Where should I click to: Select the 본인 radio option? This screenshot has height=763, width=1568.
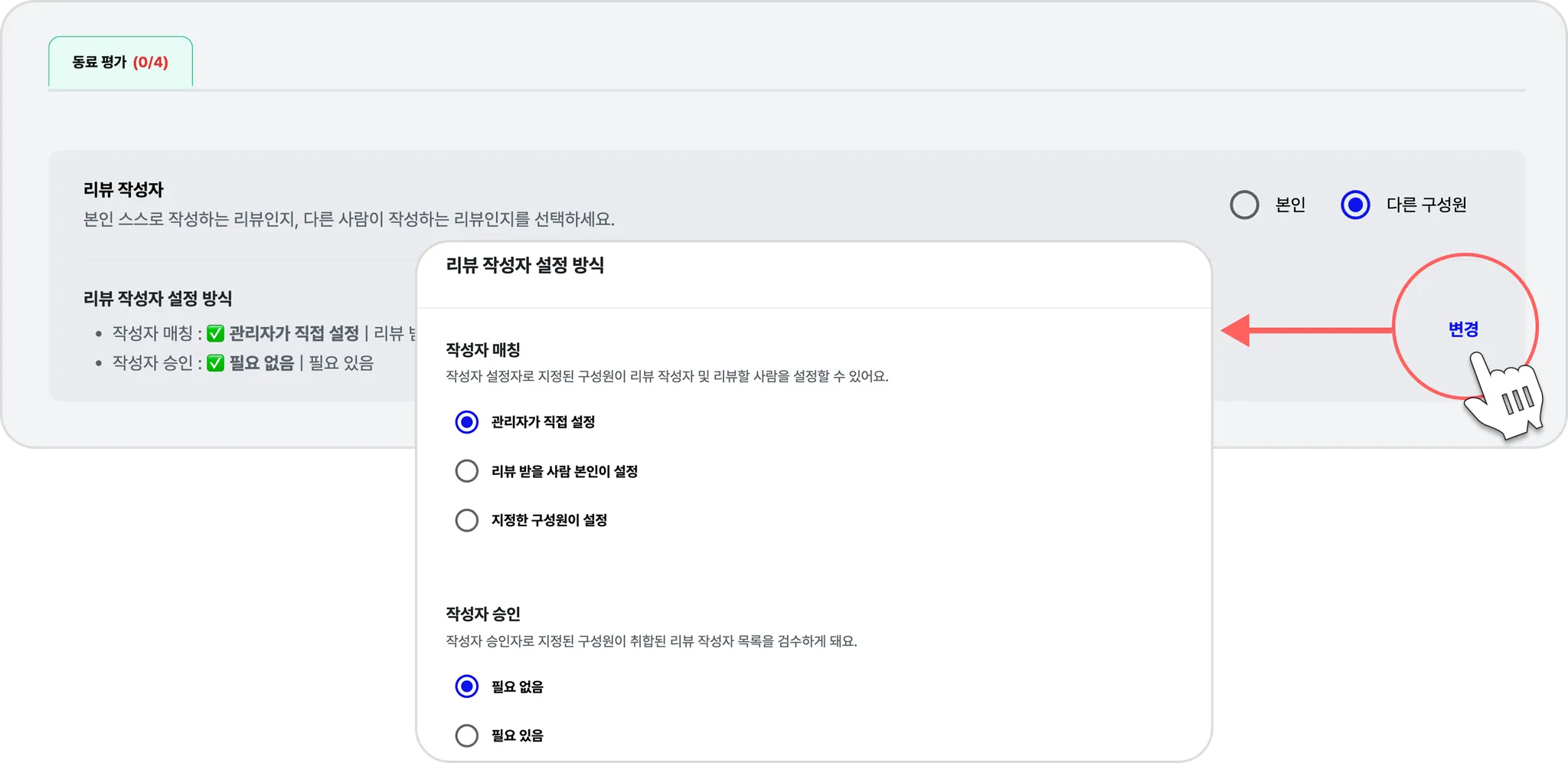[x=1244, y=205]
